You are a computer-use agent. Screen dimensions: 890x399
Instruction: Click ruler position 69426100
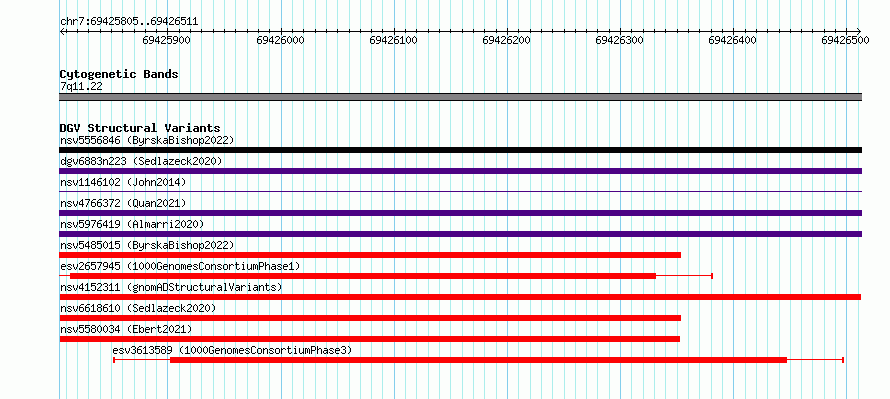coord(393,40)
